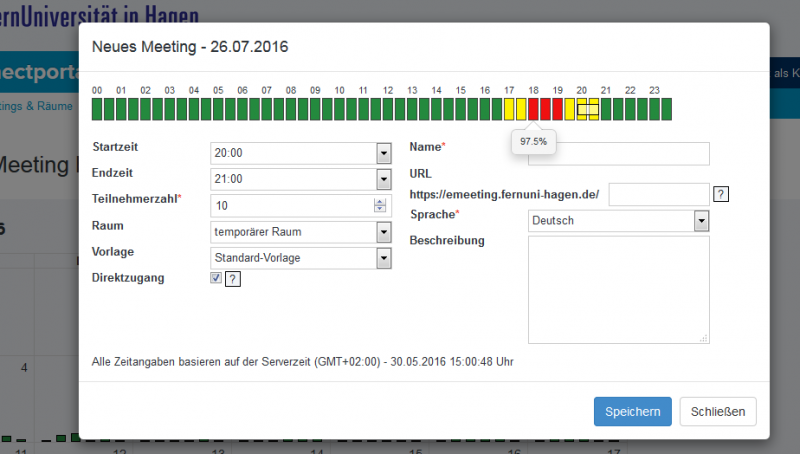This screenshot has height=454, width=800.
Task: Select the first red slot at hour 18
Action: pyautogui.click(x=533, y=109)
